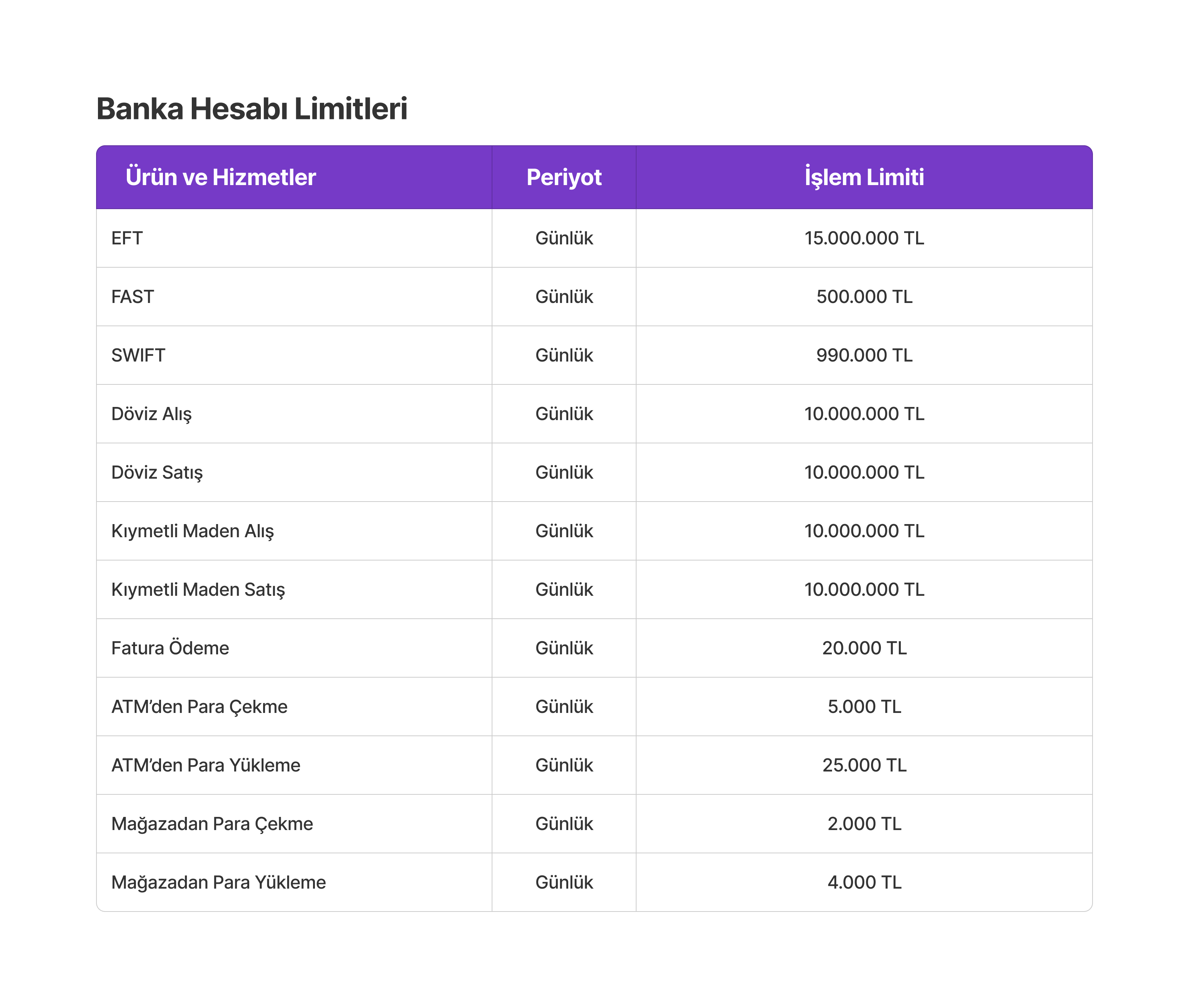The height and width of the screenshot is (1008, 1189).
Task: Select the Ürün ve Hizmetler column header
Action: click(221, 177)
